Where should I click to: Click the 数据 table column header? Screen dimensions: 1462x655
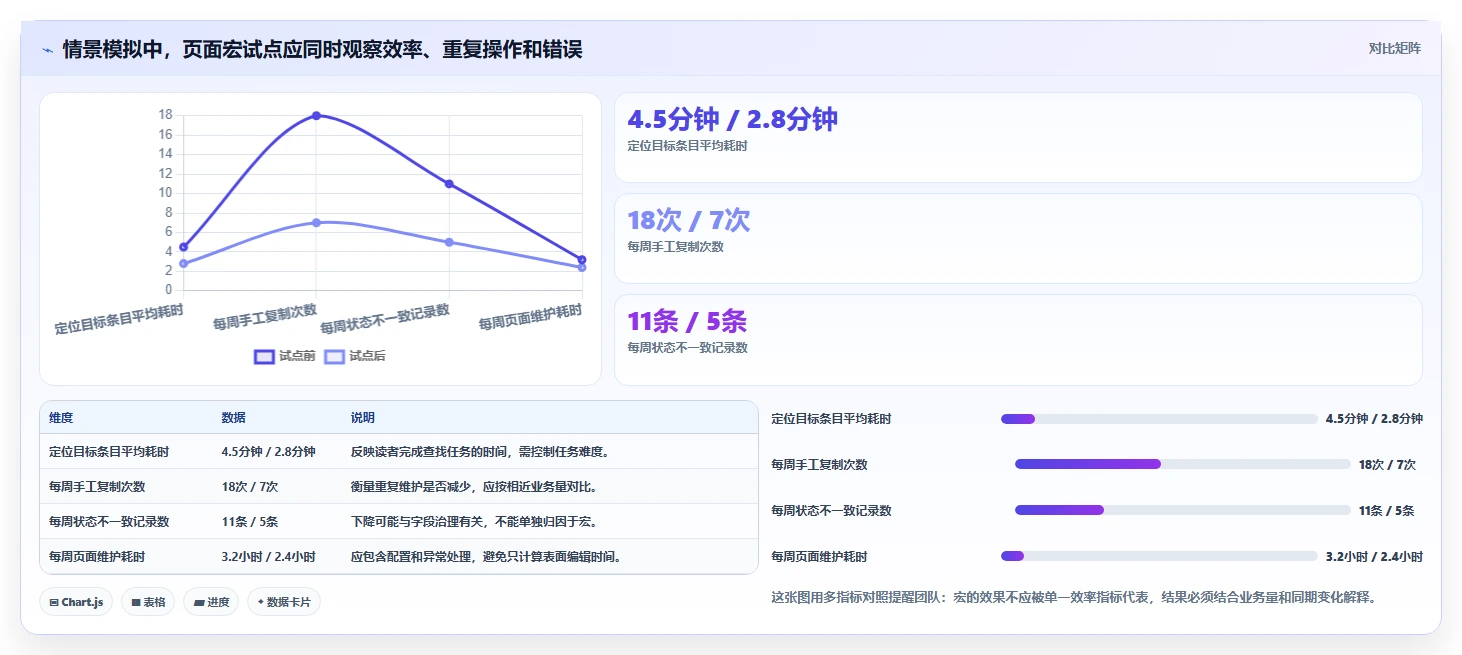coord(233,418)
